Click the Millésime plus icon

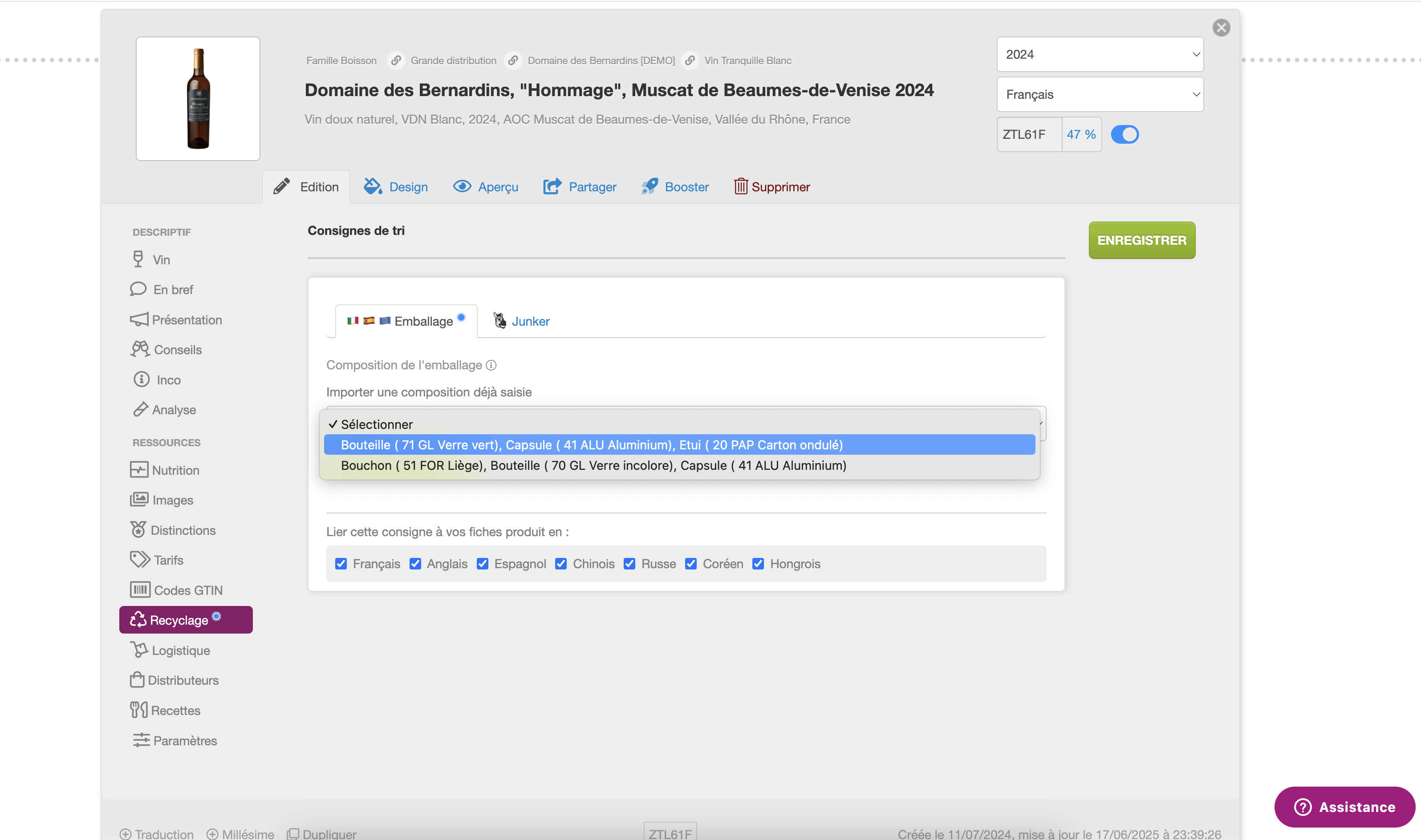pos(212,834)
